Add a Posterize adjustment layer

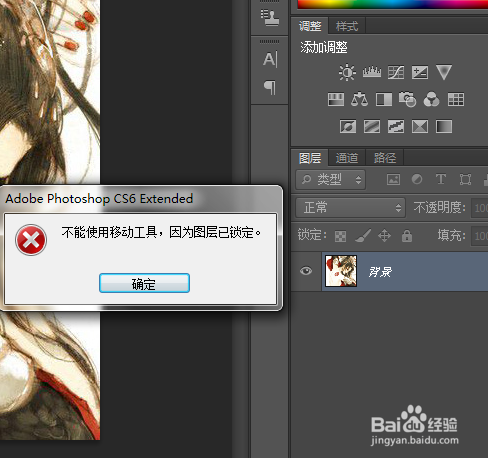(372, 127)
